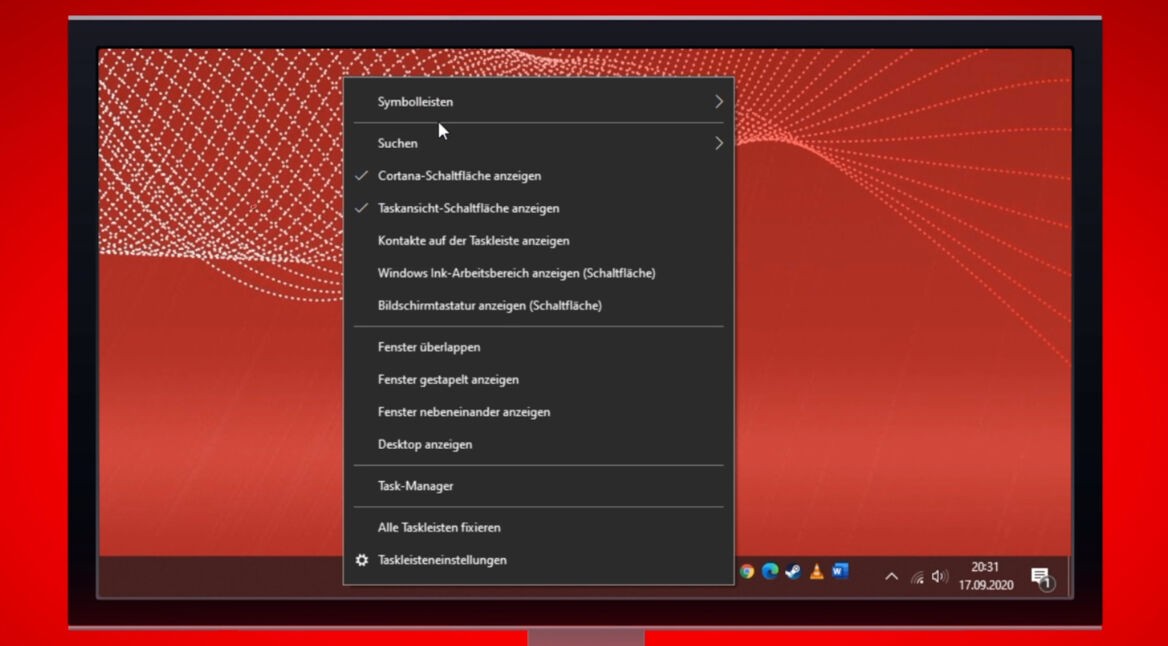Expand the Symbolleisten submenu
The width and height of the screenshot is (1168, 646).
540,101
